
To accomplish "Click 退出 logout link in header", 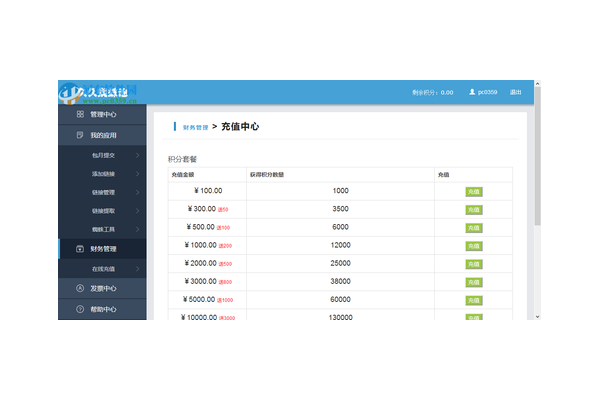I will coord(516,92).
